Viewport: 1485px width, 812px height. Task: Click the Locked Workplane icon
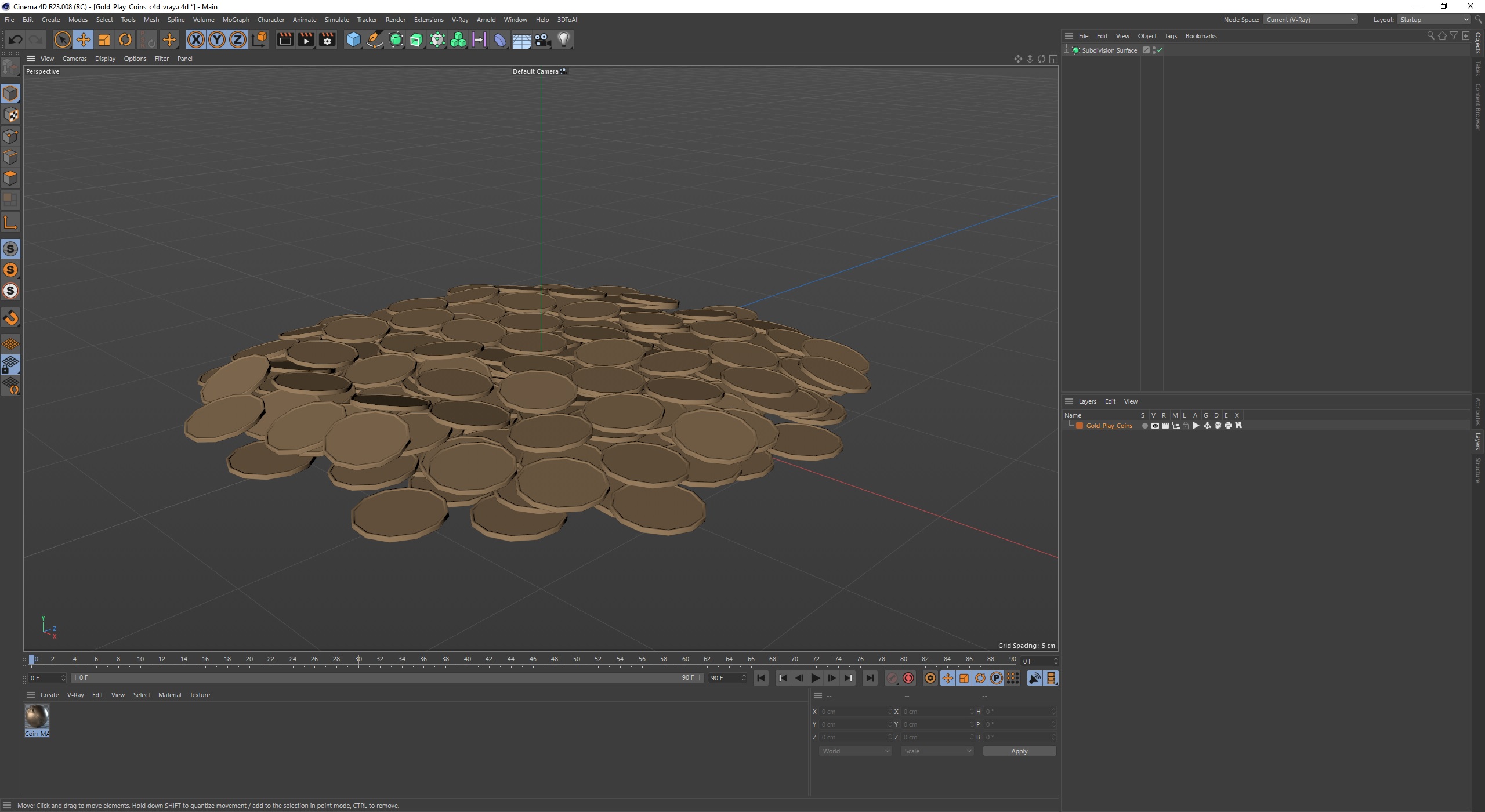(x=10, y=365)
